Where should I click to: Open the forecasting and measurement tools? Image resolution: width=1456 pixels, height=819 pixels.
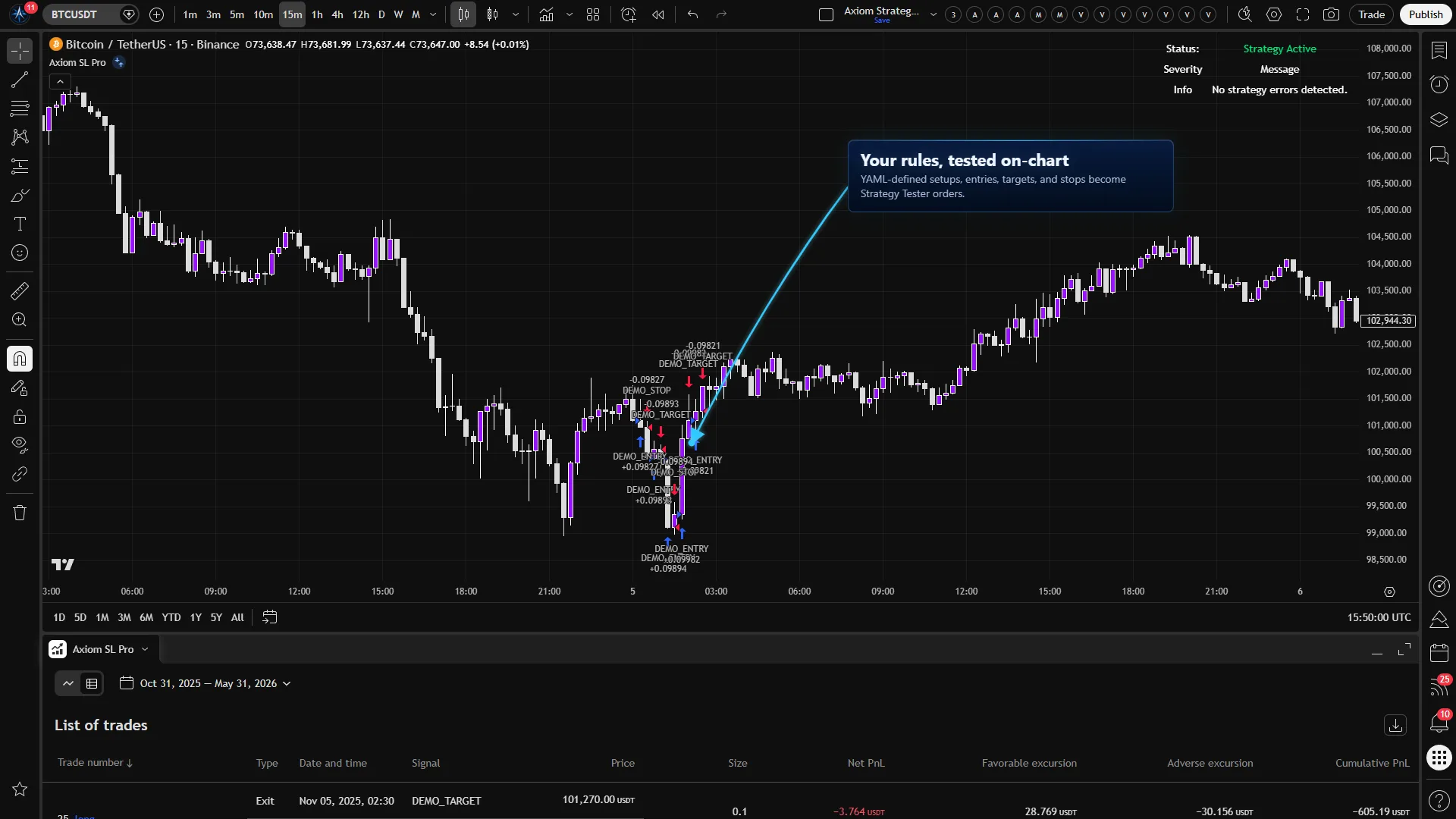20,166
